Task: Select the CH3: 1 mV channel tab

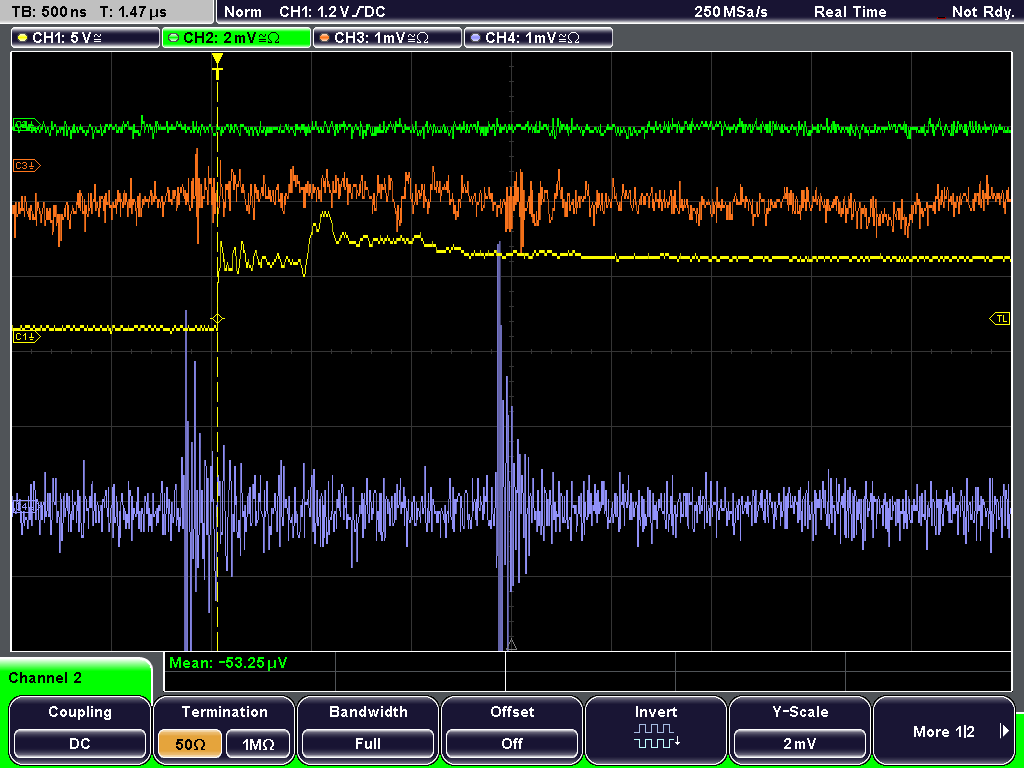Action: pos(387,38)
